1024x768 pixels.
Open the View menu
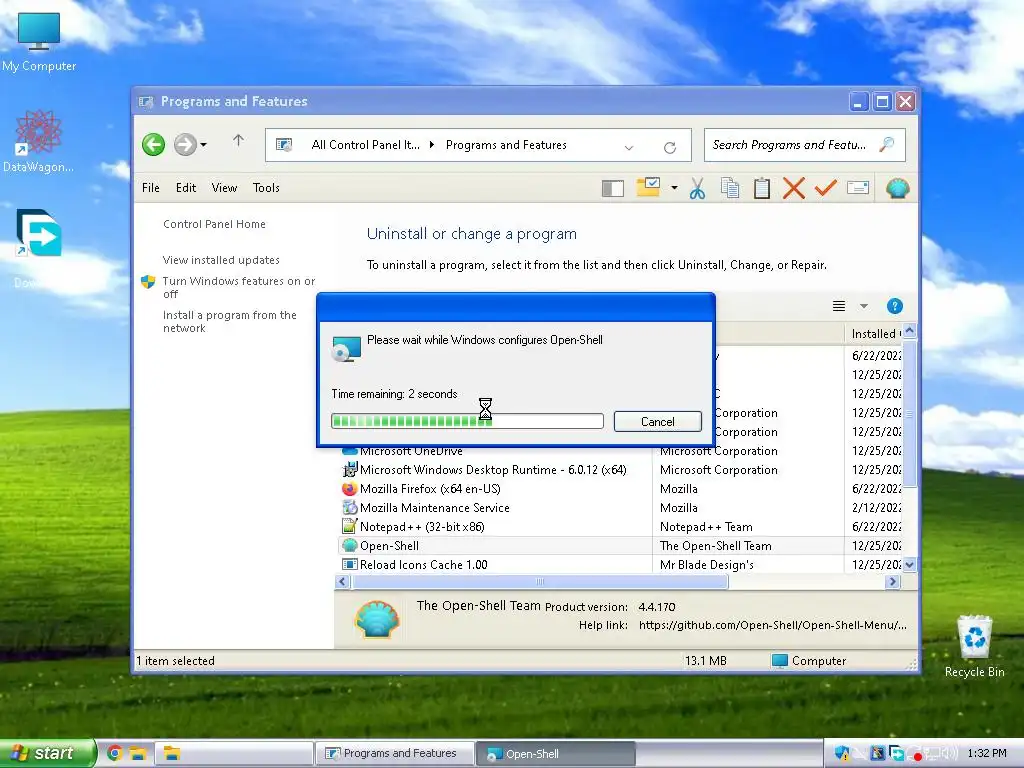coord(224,187)
